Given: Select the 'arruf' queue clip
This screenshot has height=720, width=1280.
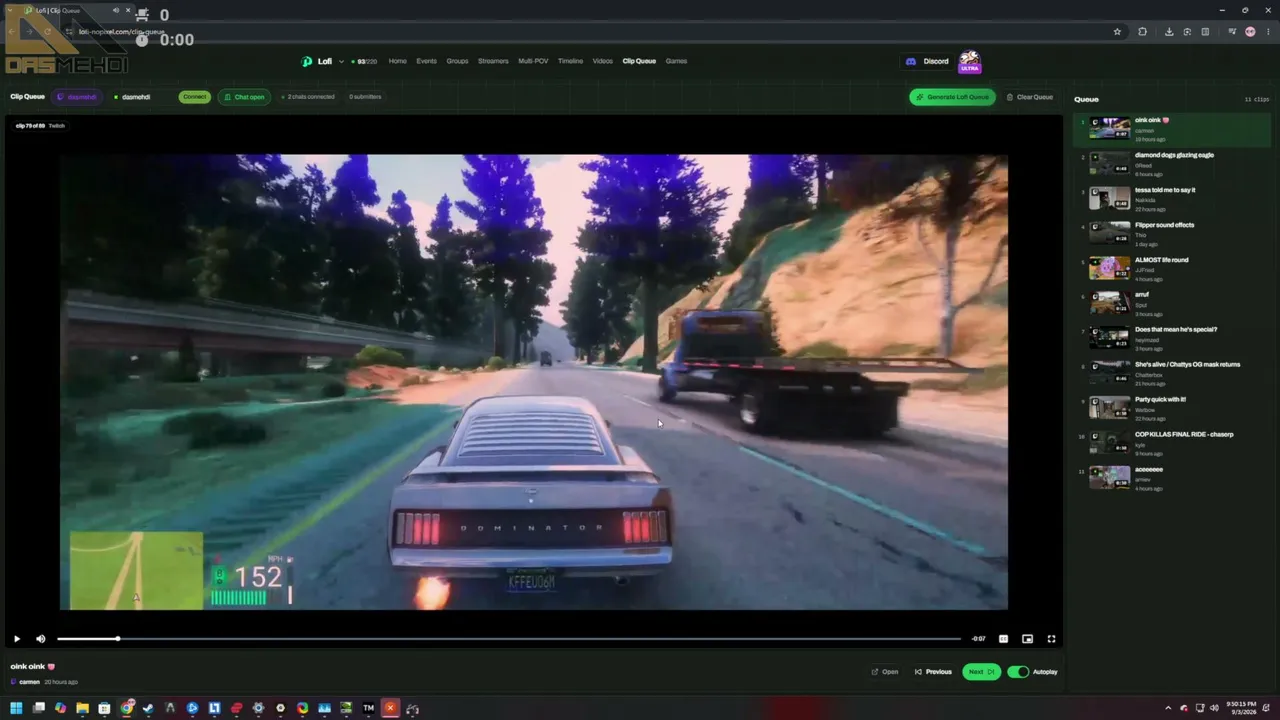Looking at the screenshot, I should point(1172,302).
